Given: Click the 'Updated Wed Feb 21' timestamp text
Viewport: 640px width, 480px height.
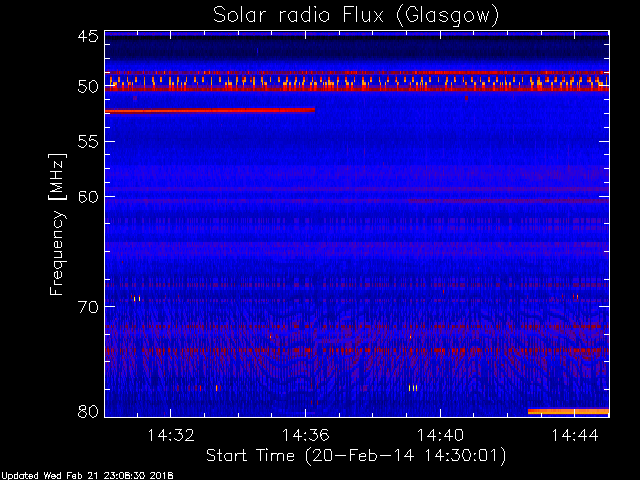Looking at the screenshot, I should [x=87, y=476].
